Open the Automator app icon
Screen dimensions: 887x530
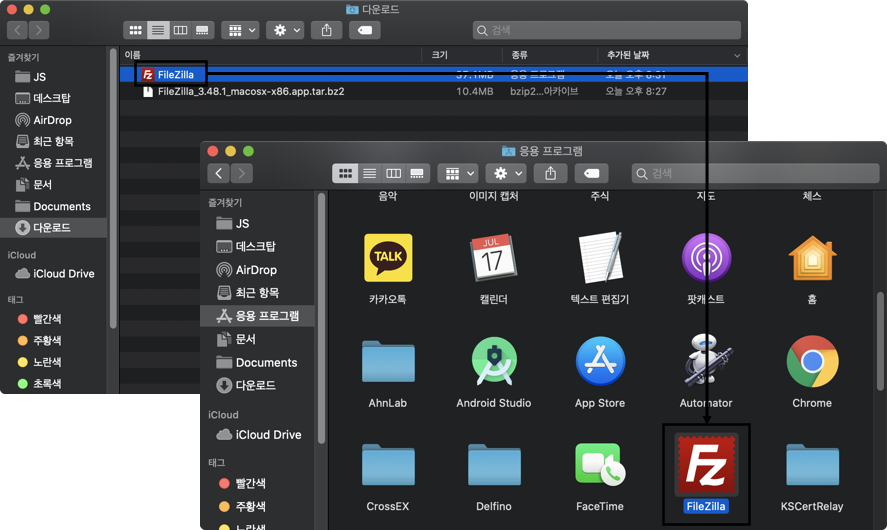click(706, 361)
